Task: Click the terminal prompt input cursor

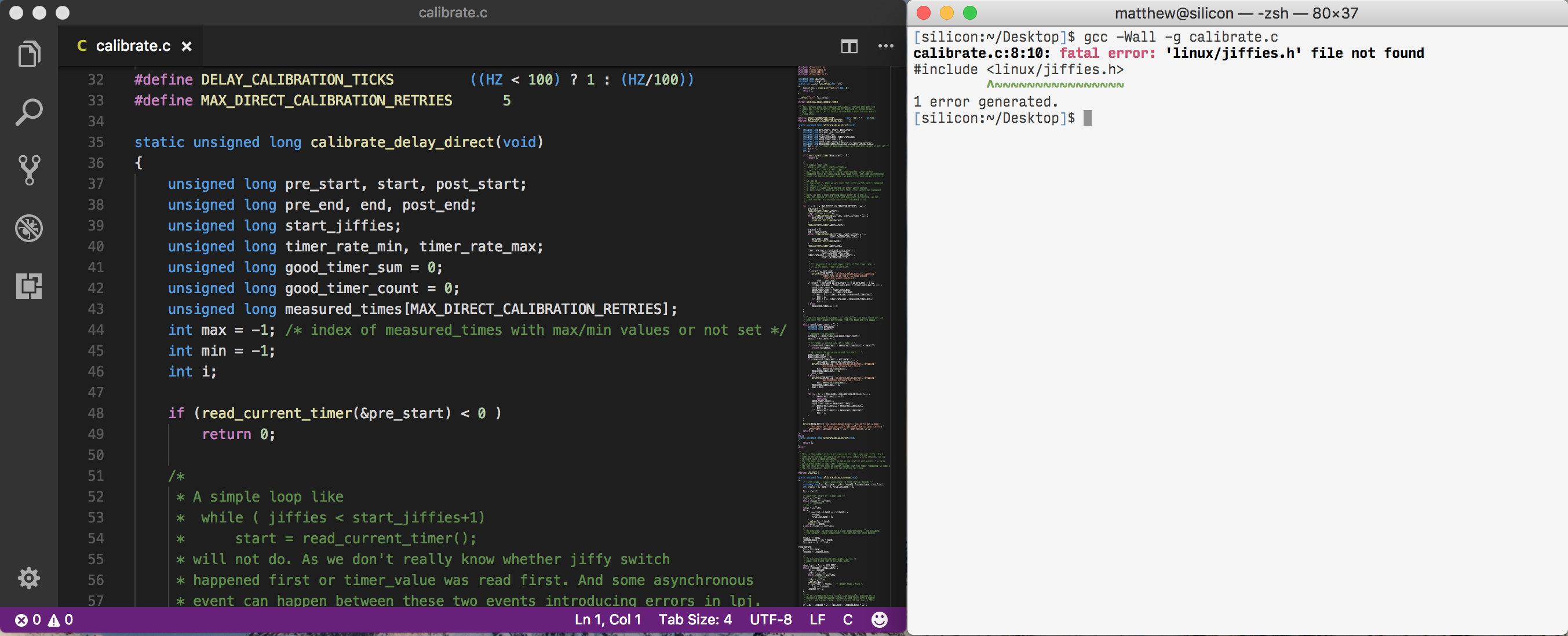Action: (1087, 118)
